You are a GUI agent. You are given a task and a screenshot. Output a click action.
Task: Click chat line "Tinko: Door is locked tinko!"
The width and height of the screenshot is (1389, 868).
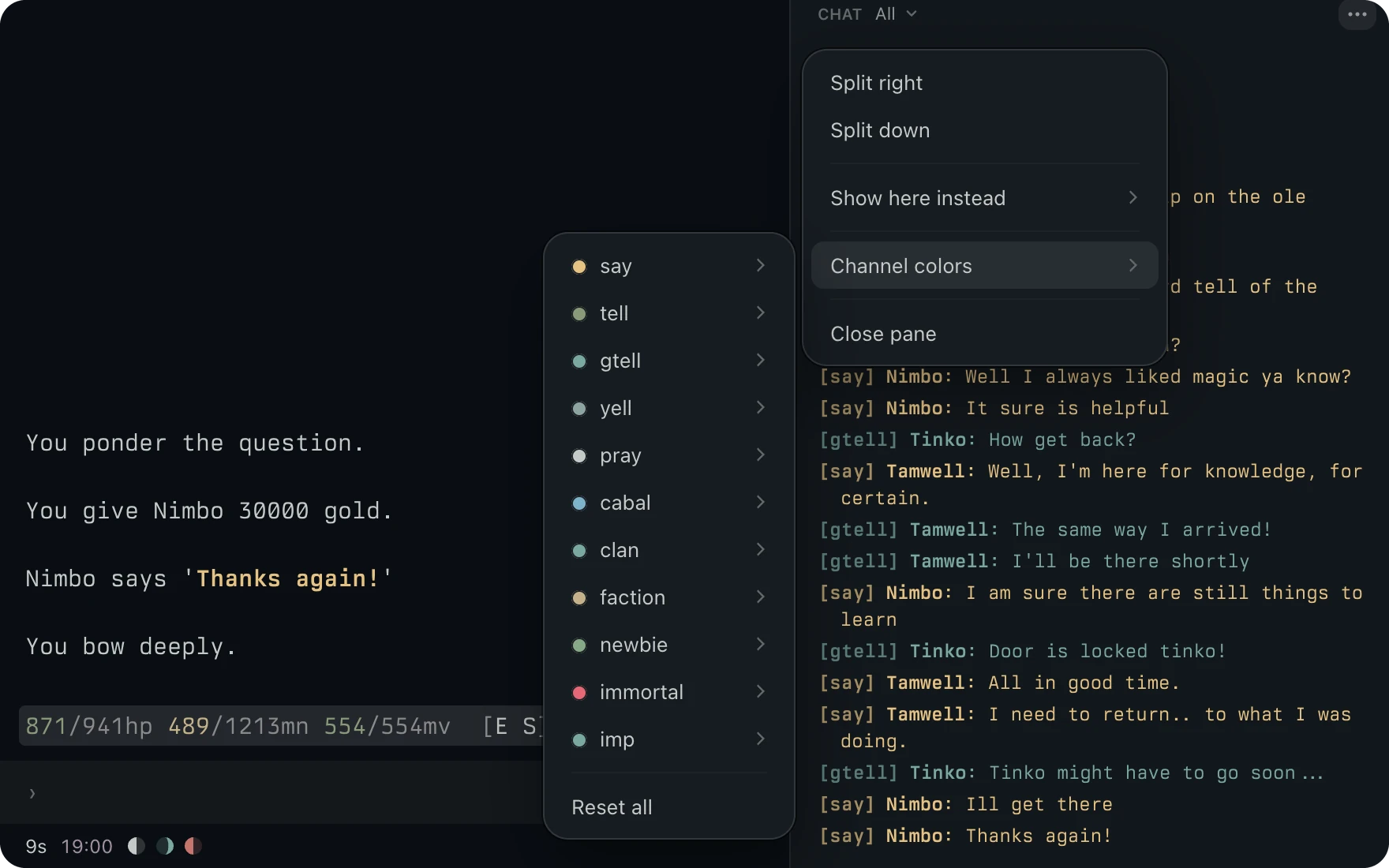click(1023, 651)
